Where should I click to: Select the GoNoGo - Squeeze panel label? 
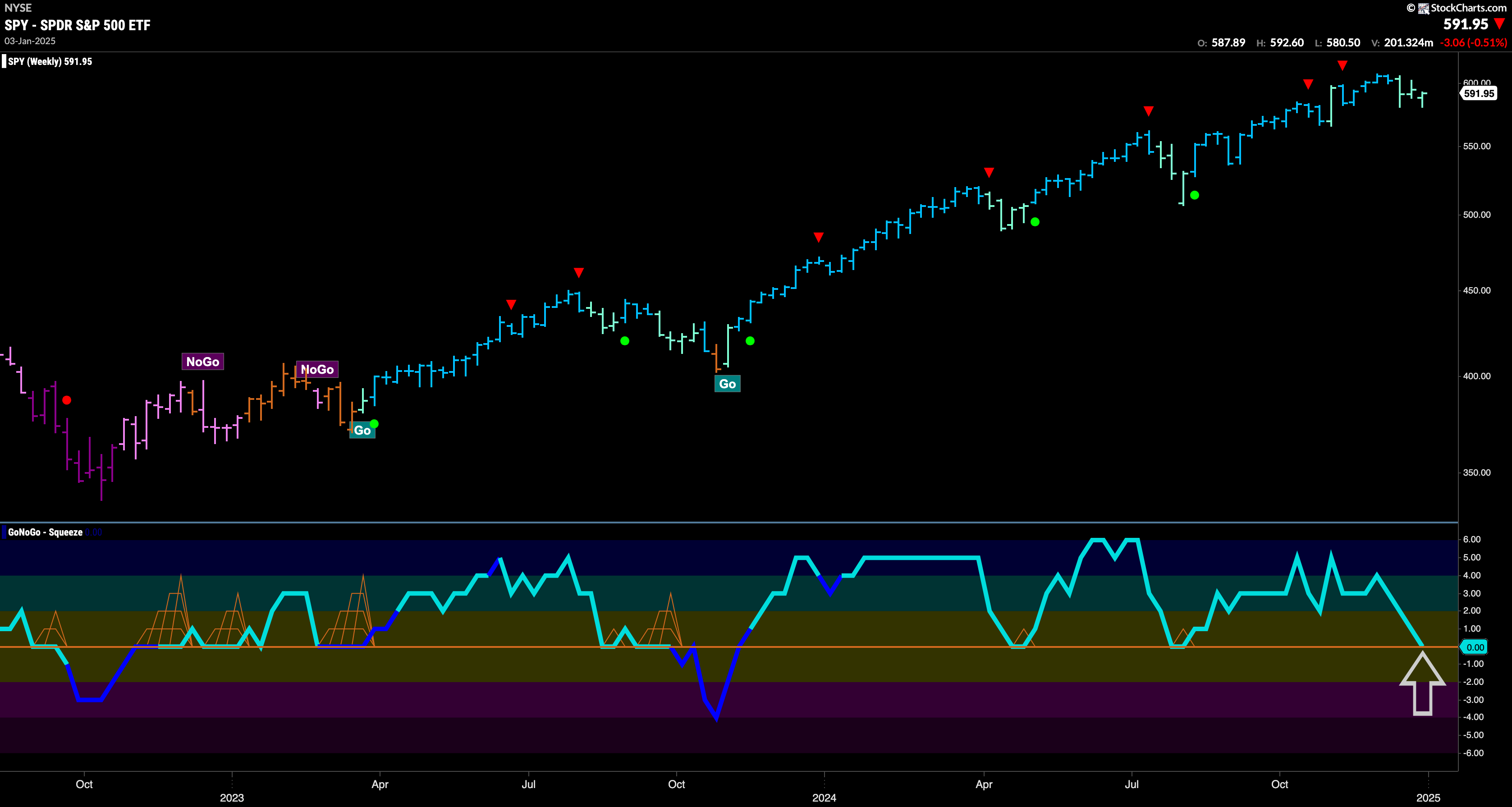tap(45, 532)
